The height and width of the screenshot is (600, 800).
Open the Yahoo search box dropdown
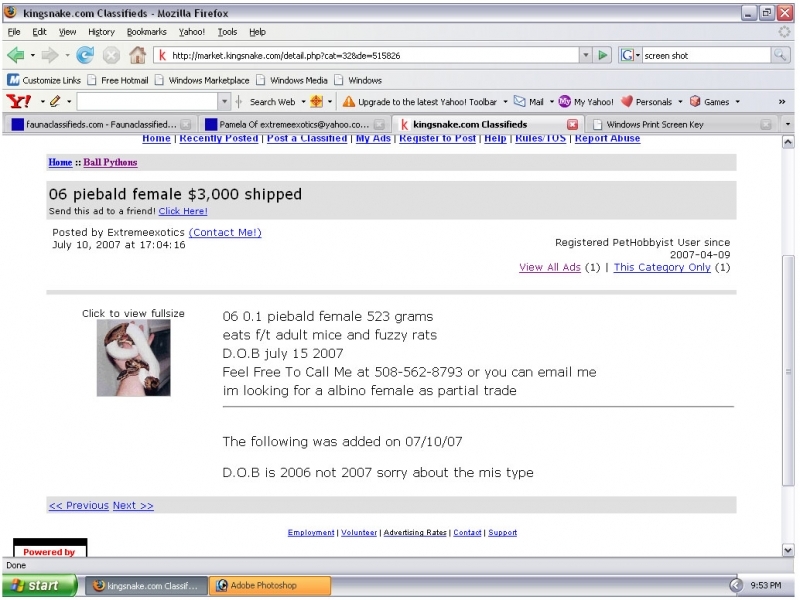coord(224,102)
